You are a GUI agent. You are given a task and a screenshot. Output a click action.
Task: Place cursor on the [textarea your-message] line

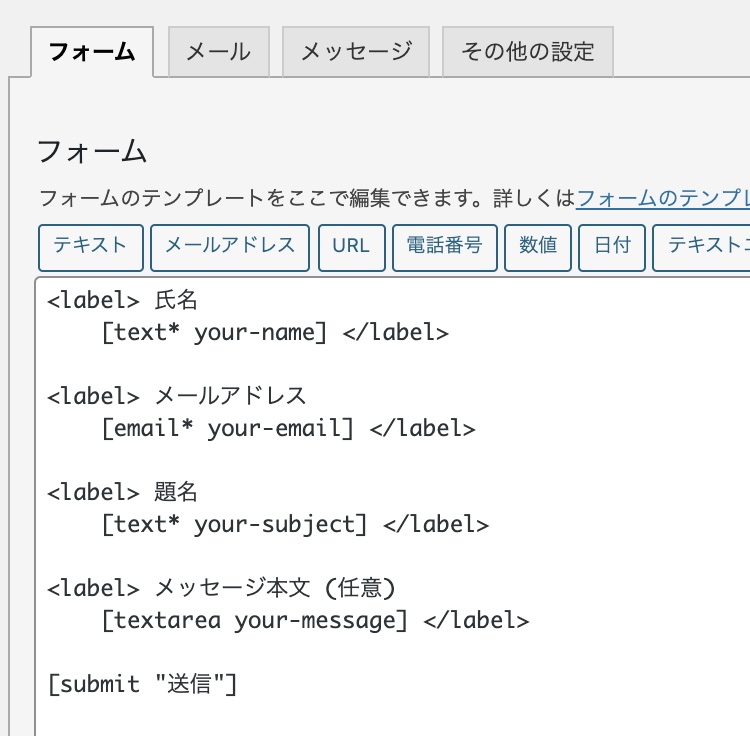point(255,620)
